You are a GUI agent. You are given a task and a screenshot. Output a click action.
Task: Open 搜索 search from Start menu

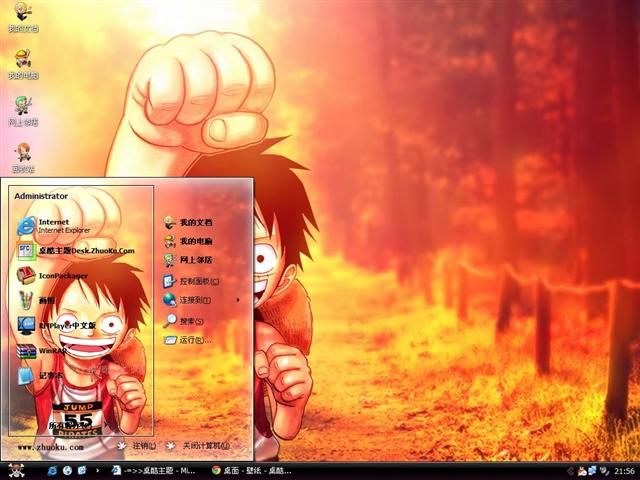coord(183,321)
